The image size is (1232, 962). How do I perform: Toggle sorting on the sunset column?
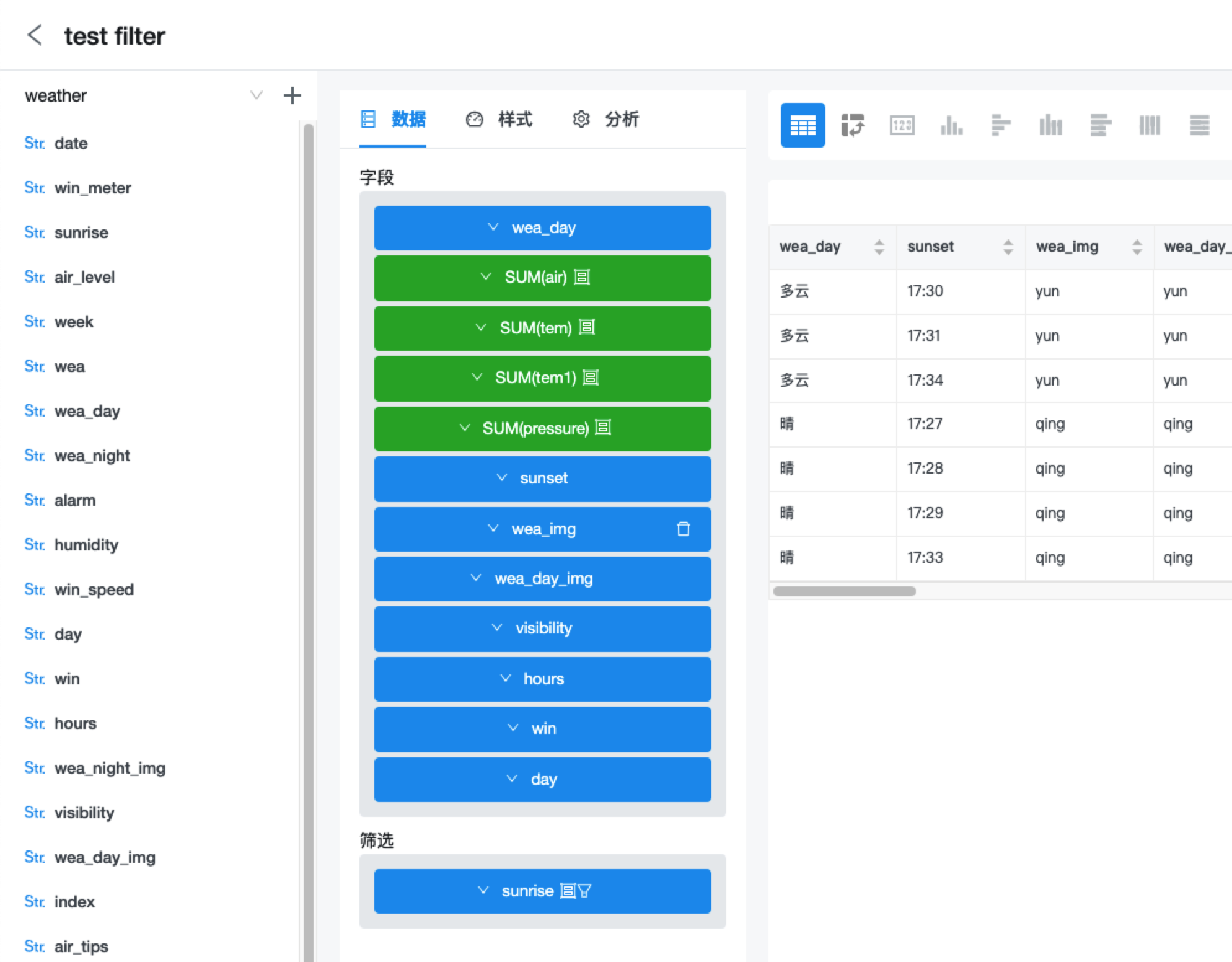click(1009, 247)
